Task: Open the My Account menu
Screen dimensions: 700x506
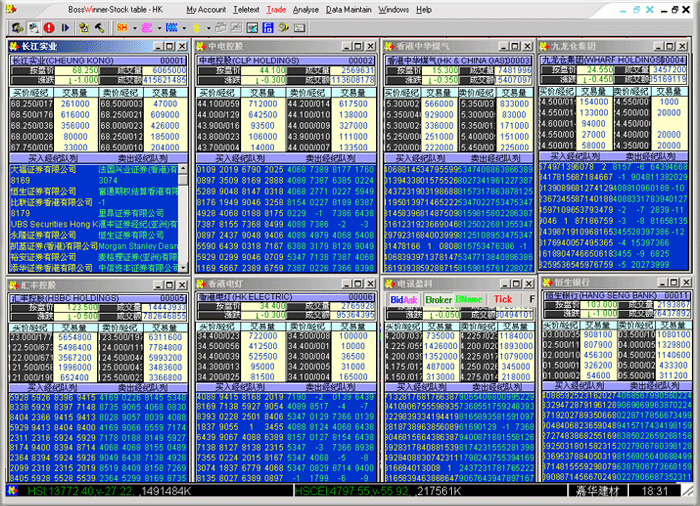Action: pyautogui.click(x=206, y=9)
